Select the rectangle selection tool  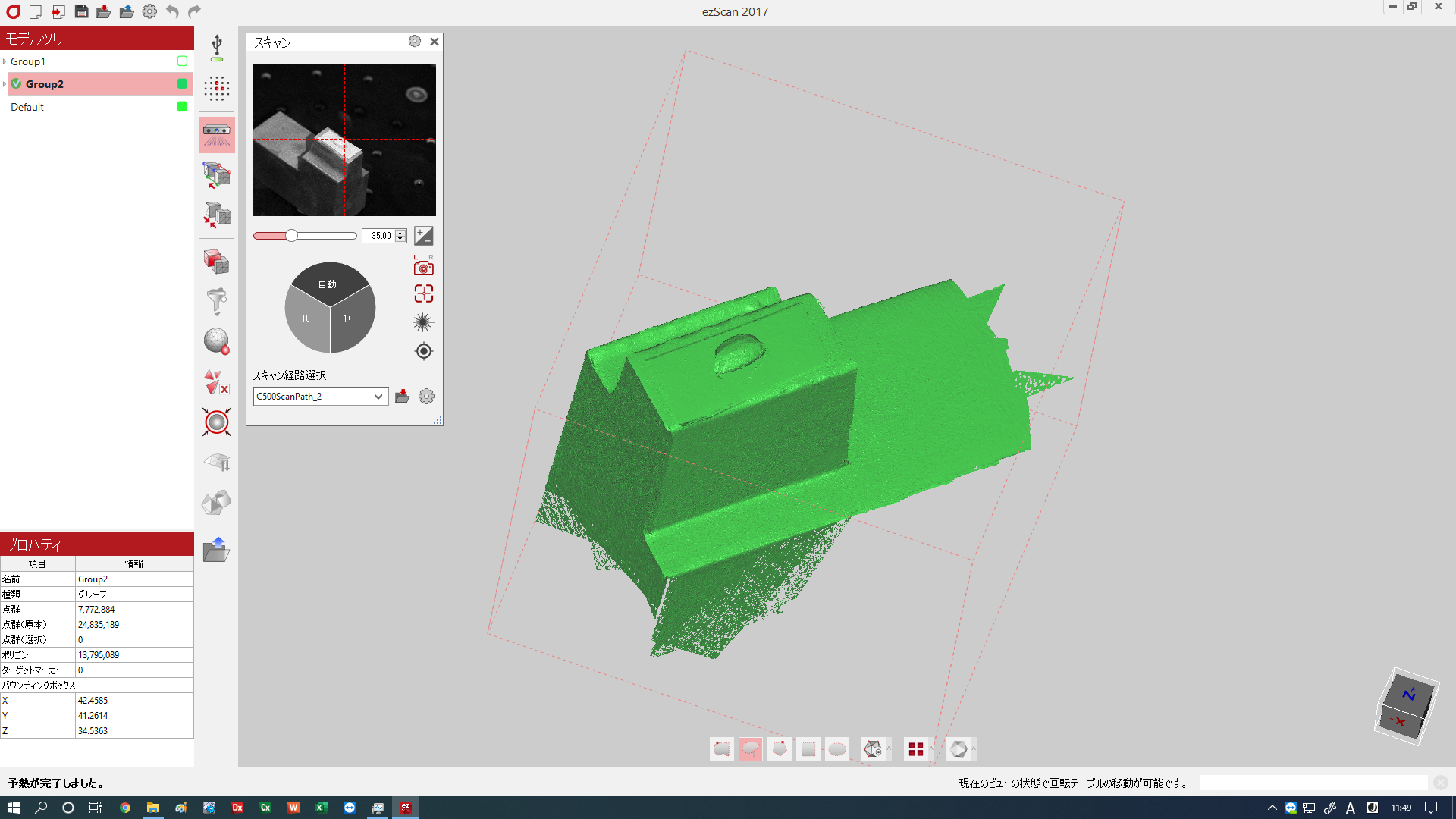[808, 749]
